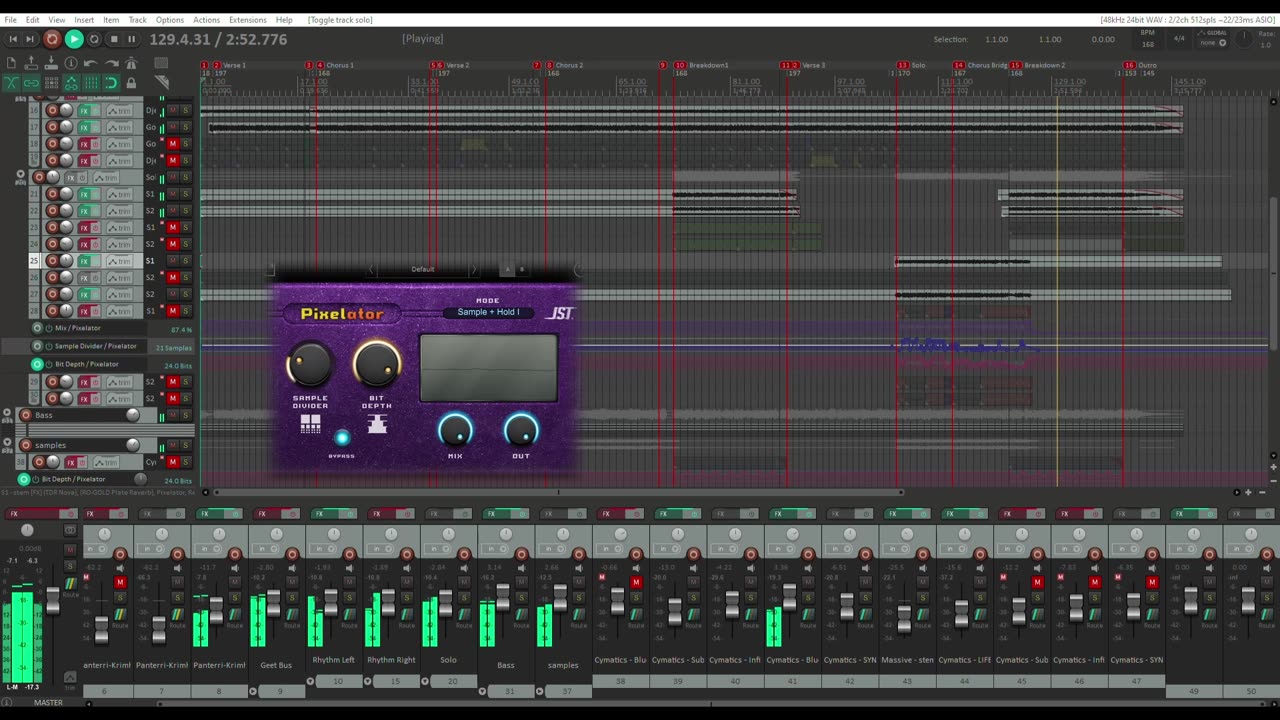Toggle item grouping chain-link icon
Screen dimensions: 1280x720
30,83
